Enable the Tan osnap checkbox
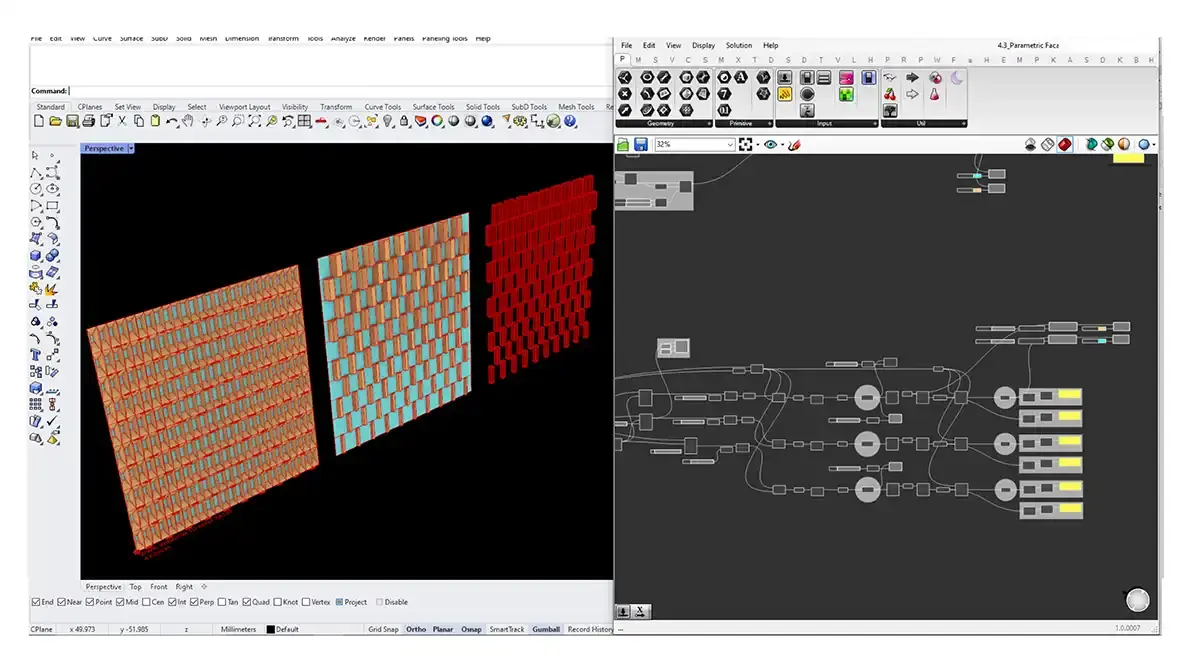The image size is (1190, 666). pyautogui.click(x=222, y=602)
